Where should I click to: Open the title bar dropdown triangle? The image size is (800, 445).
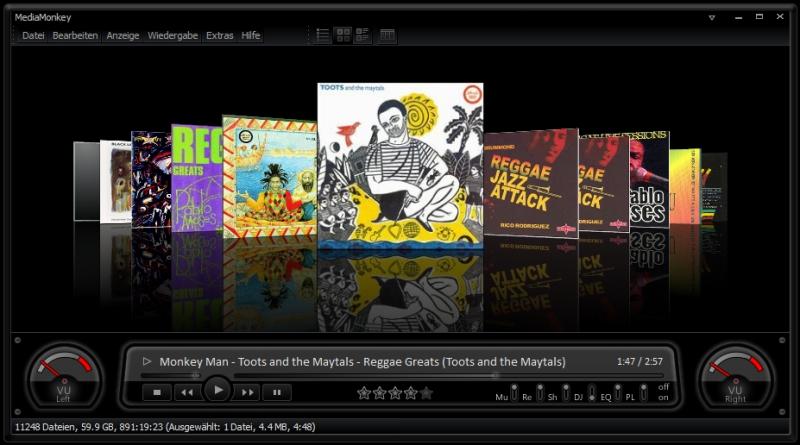pyautogui.click(x=712, y=17)
